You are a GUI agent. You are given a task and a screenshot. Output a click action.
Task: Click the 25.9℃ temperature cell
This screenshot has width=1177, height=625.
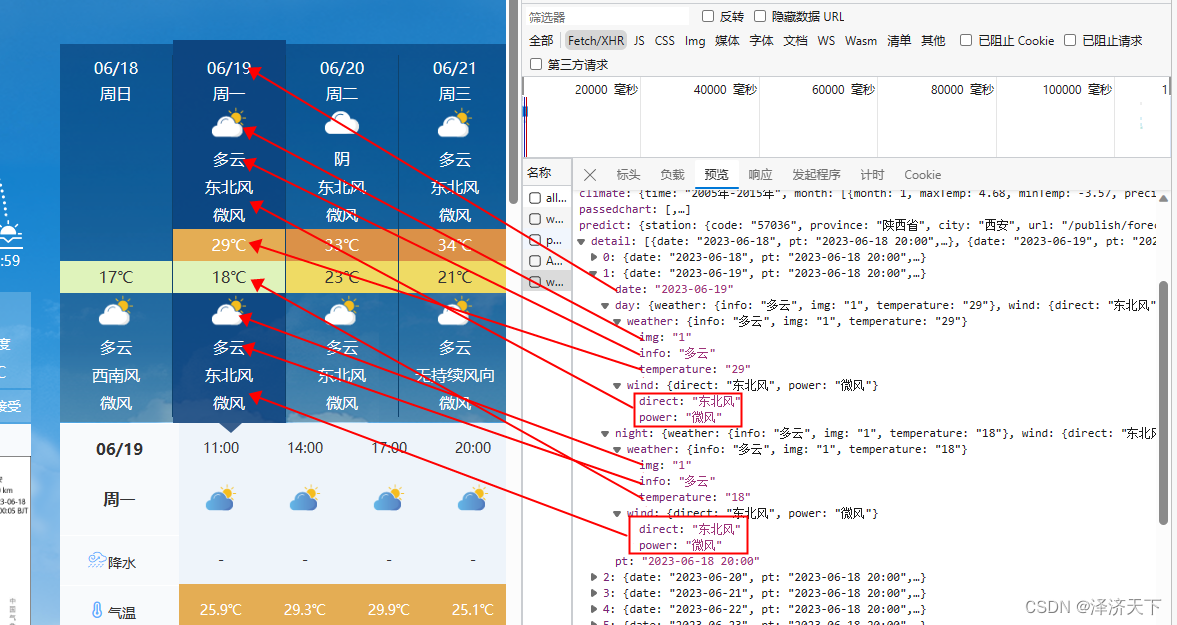tap(221, 609)
